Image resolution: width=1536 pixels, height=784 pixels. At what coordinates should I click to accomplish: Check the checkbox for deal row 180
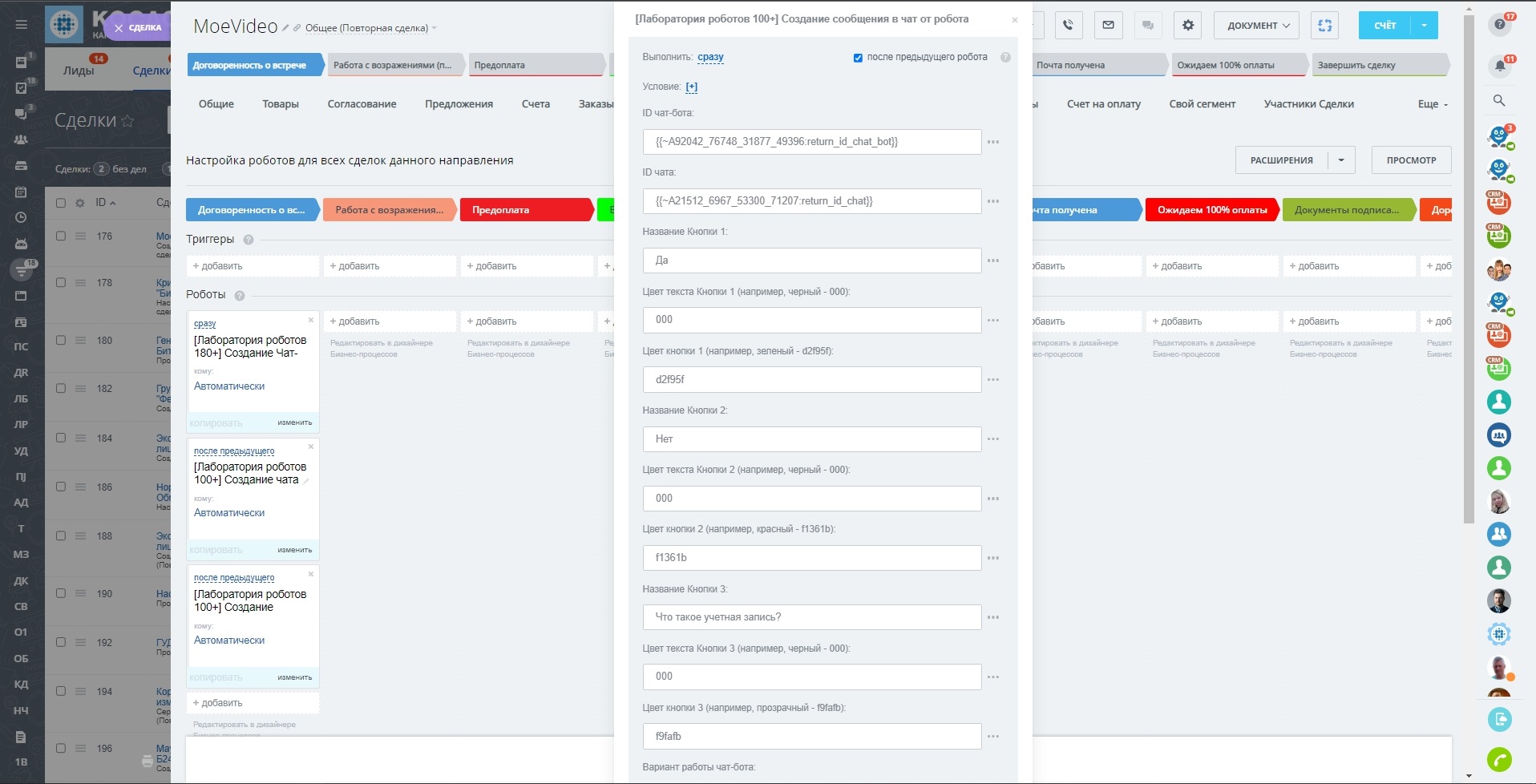pos(60,340)
